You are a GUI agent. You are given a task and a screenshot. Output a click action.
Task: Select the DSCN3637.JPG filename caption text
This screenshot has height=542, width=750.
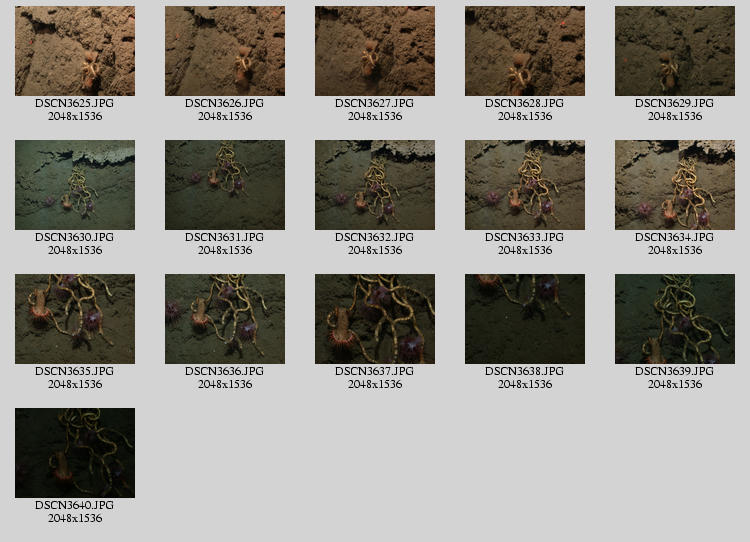point(375,372)
